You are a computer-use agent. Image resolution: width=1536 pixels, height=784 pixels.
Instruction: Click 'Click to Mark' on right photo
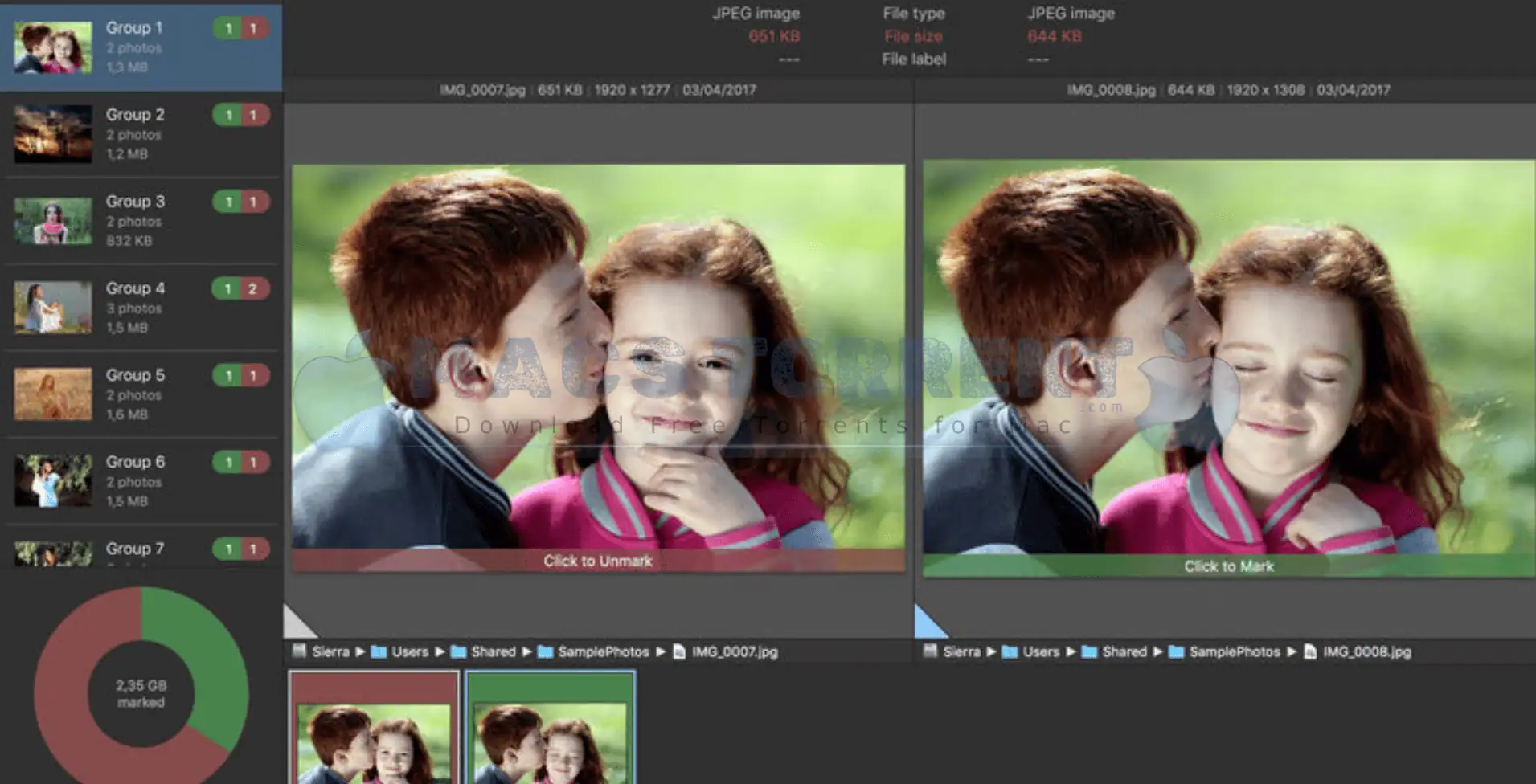[1229, 566]
